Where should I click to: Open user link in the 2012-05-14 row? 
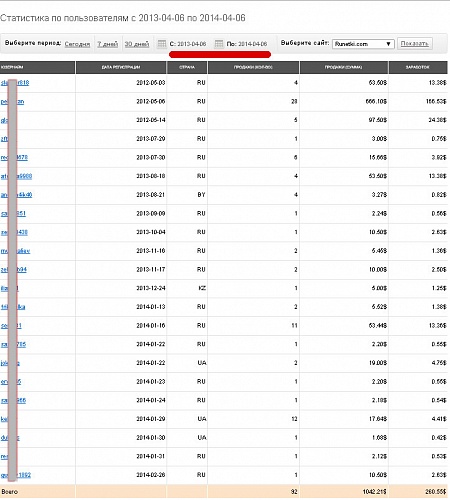pyautogui.click(x=5, y=120)
